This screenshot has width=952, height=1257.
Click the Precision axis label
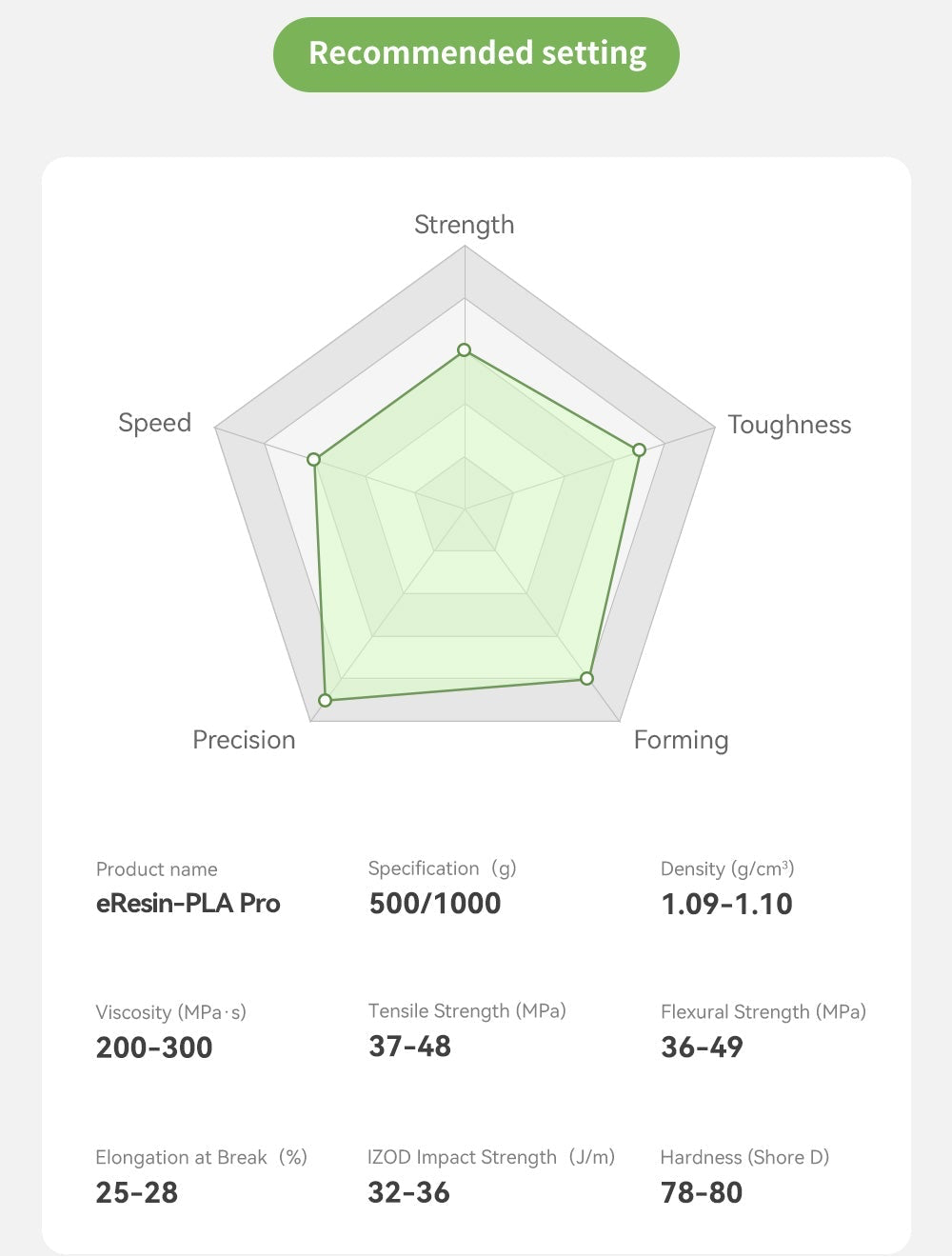[x=244, y=740]
